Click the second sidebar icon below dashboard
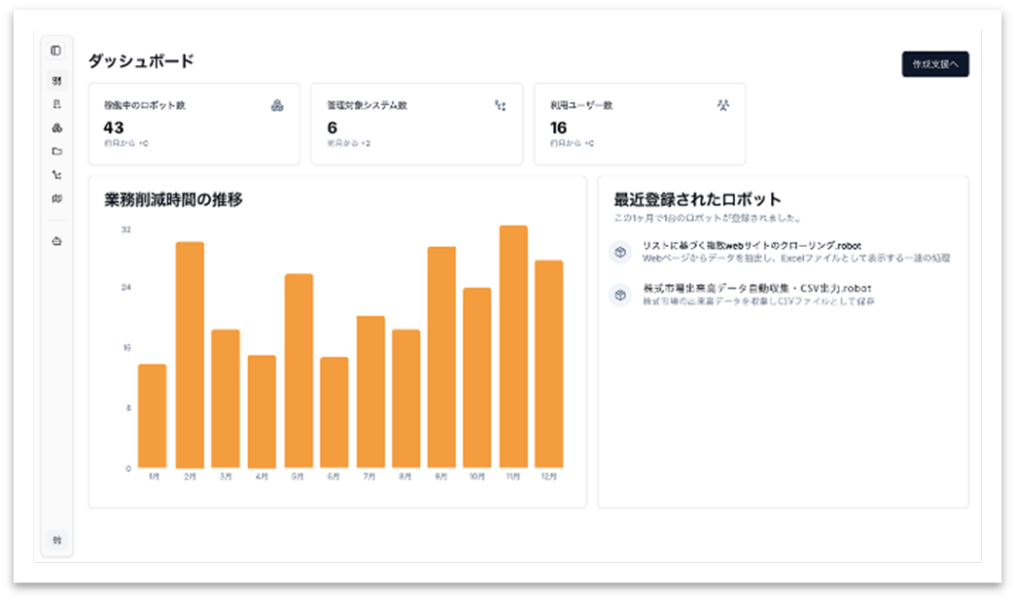The height and width of the screenshot is (600, 1015). coord(56,104)
